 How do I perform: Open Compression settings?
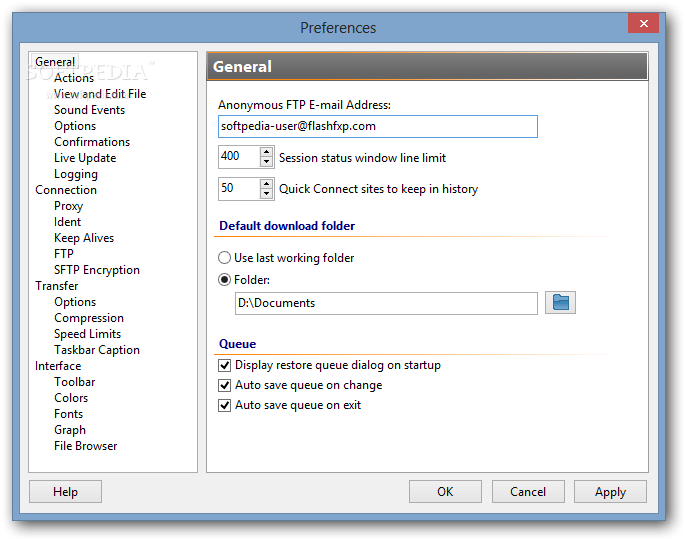coord(89,318)
